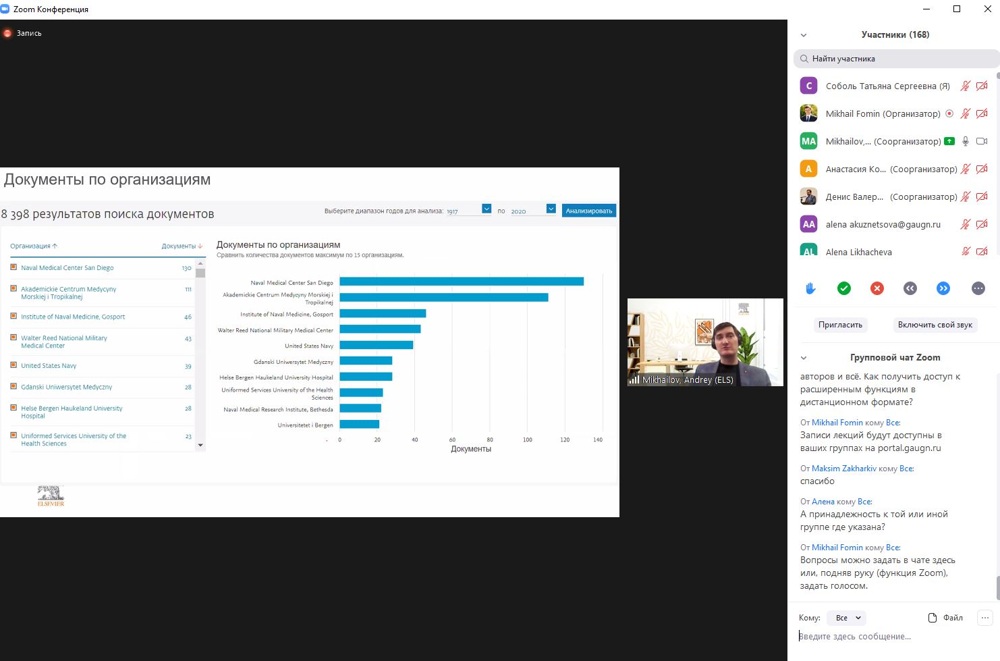Screen dimensions: 1000x661
Task: Sort by Документы column header
Action: [182, 246]
